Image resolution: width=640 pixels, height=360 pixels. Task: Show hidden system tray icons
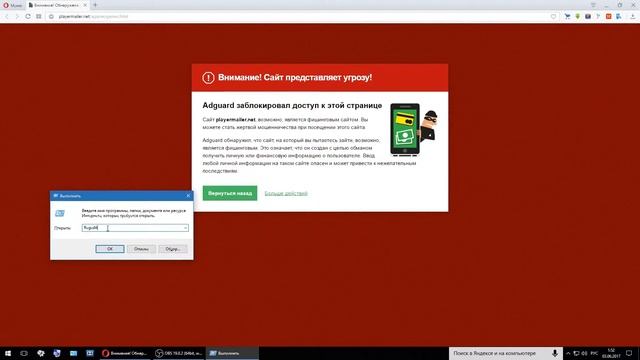click(568, 353)
